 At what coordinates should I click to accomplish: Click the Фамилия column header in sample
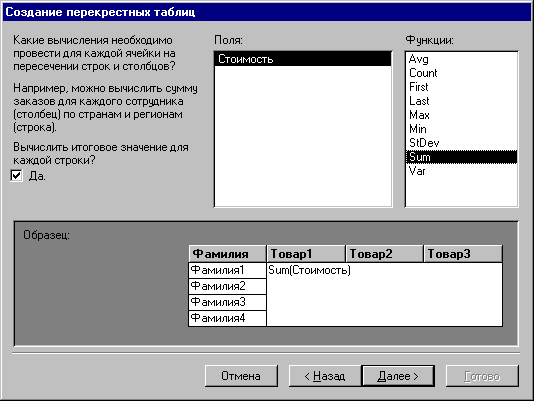pyautogui.click(x=227, y=253)
